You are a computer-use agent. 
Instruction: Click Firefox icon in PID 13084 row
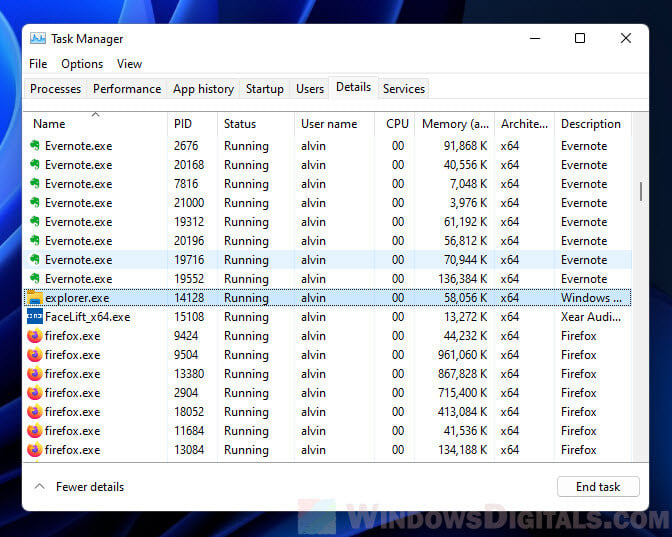(x=35, y=450)
